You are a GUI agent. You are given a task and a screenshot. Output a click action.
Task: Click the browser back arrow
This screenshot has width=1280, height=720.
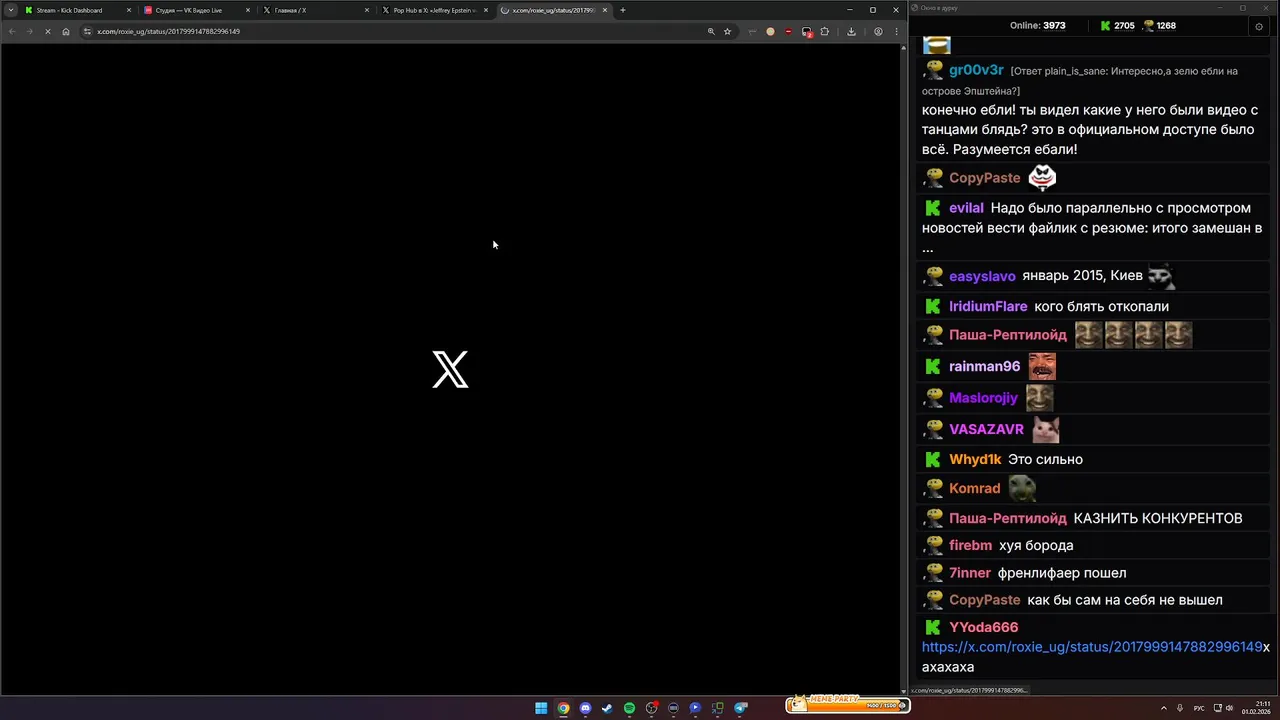click(x=12, y=31)
